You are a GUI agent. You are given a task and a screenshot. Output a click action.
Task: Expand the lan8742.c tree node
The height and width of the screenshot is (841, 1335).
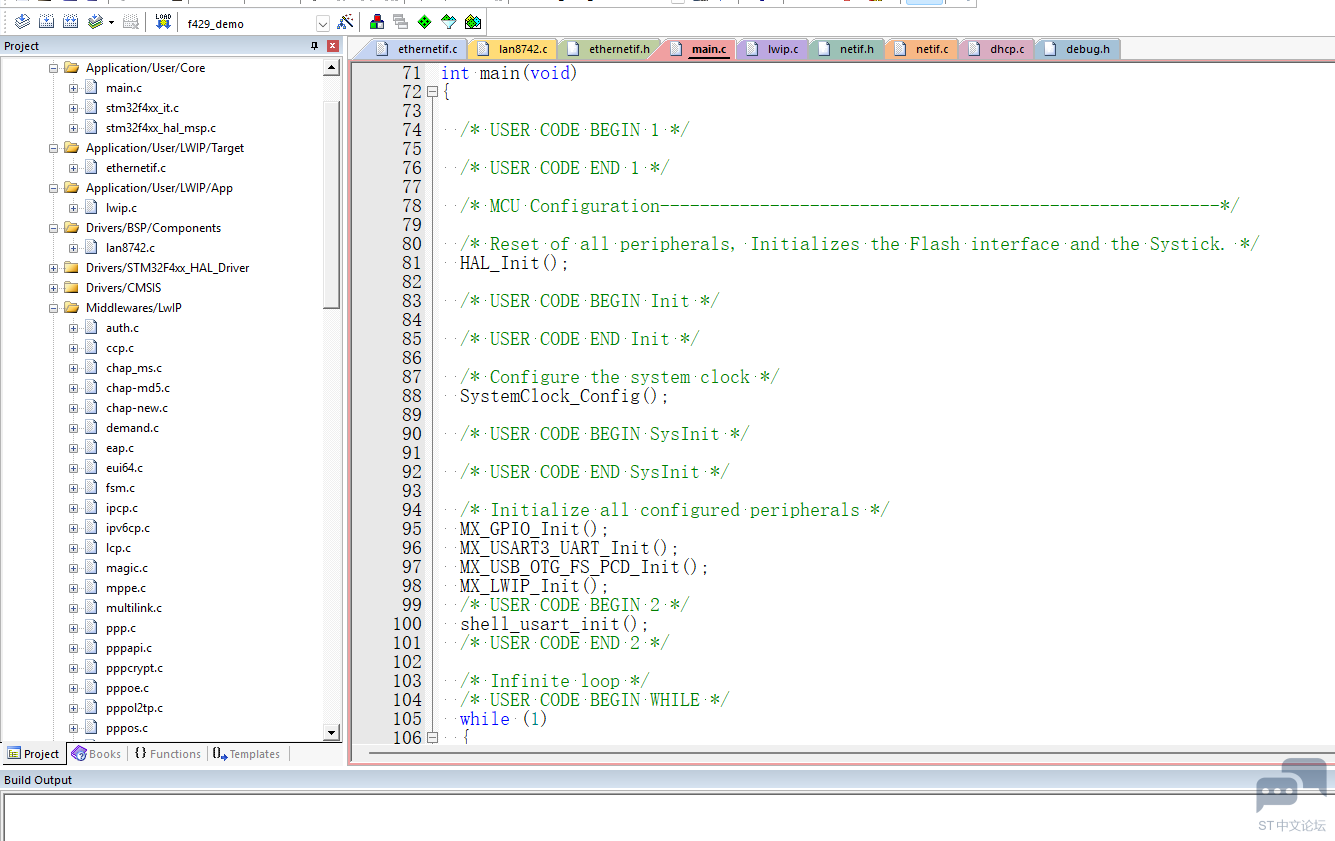[73, 248]
